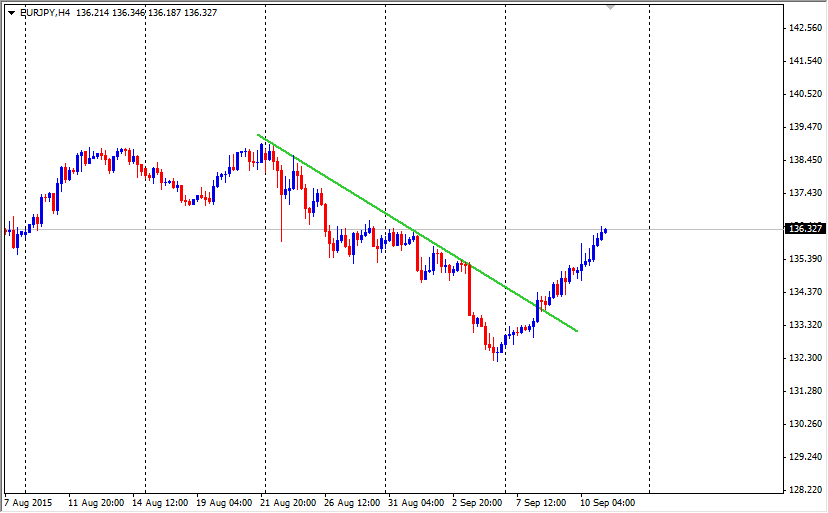Screen dimensions: 828x513
Task: Click the 10 Sep 04:00 time label
Action: point(608,502)
